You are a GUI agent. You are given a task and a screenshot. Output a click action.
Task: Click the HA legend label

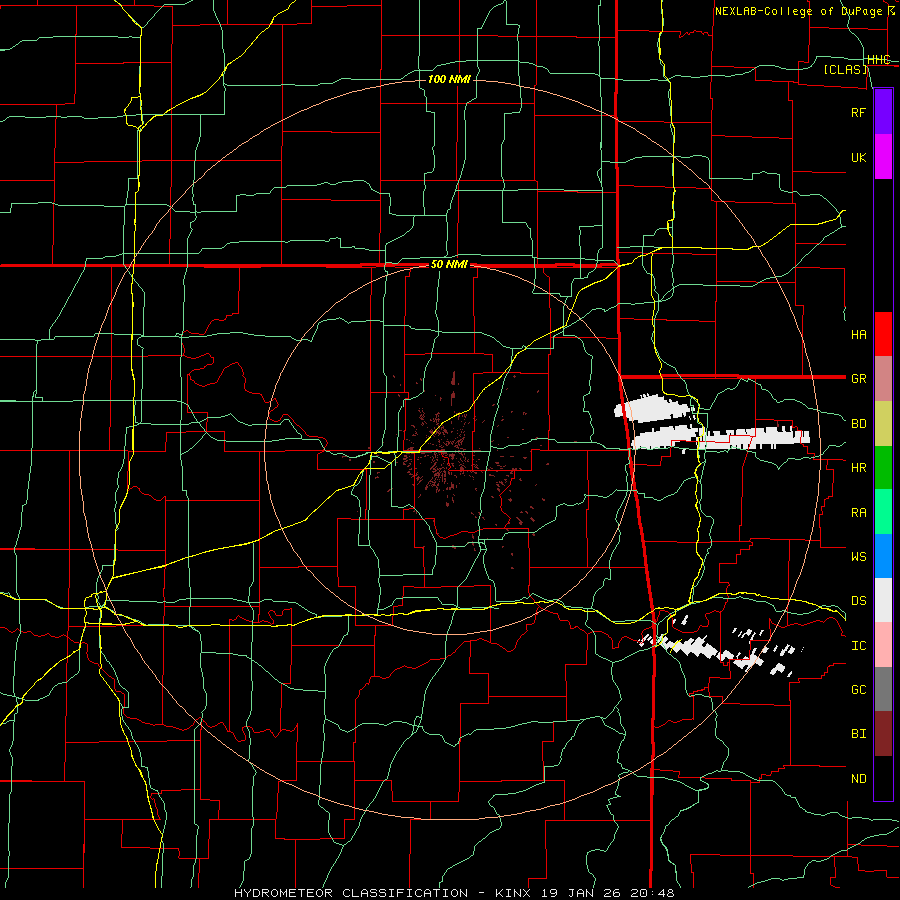858,334
